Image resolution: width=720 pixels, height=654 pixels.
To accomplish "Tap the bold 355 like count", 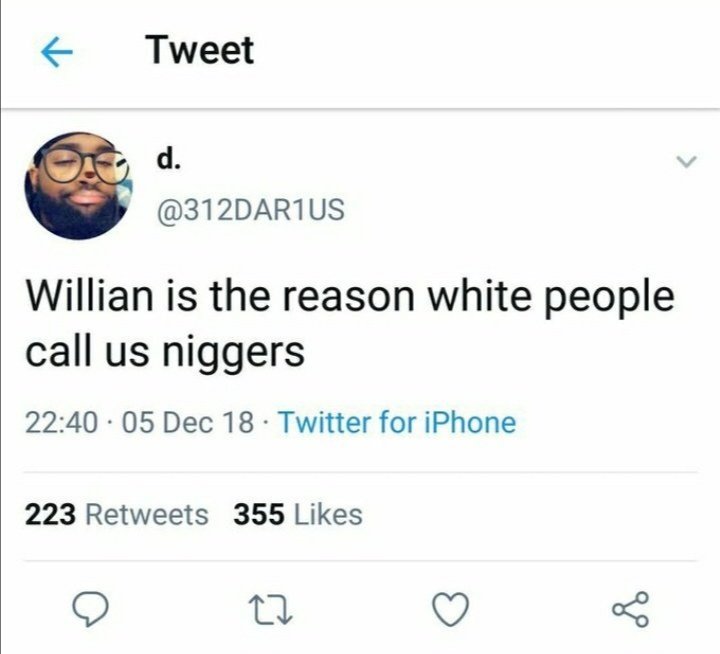I will click(x=259, y=514).
